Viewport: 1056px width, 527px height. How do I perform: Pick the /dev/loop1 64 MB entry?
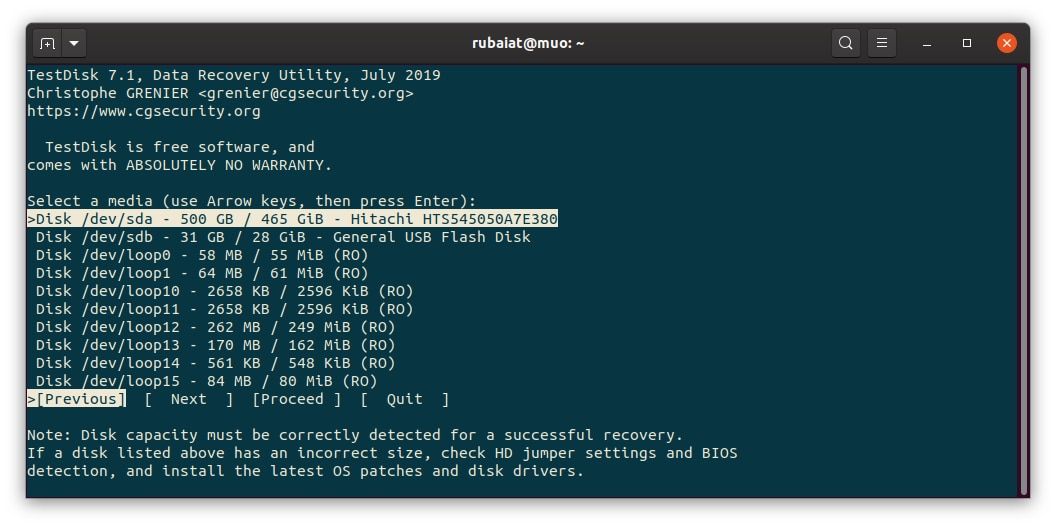(202, 273)
